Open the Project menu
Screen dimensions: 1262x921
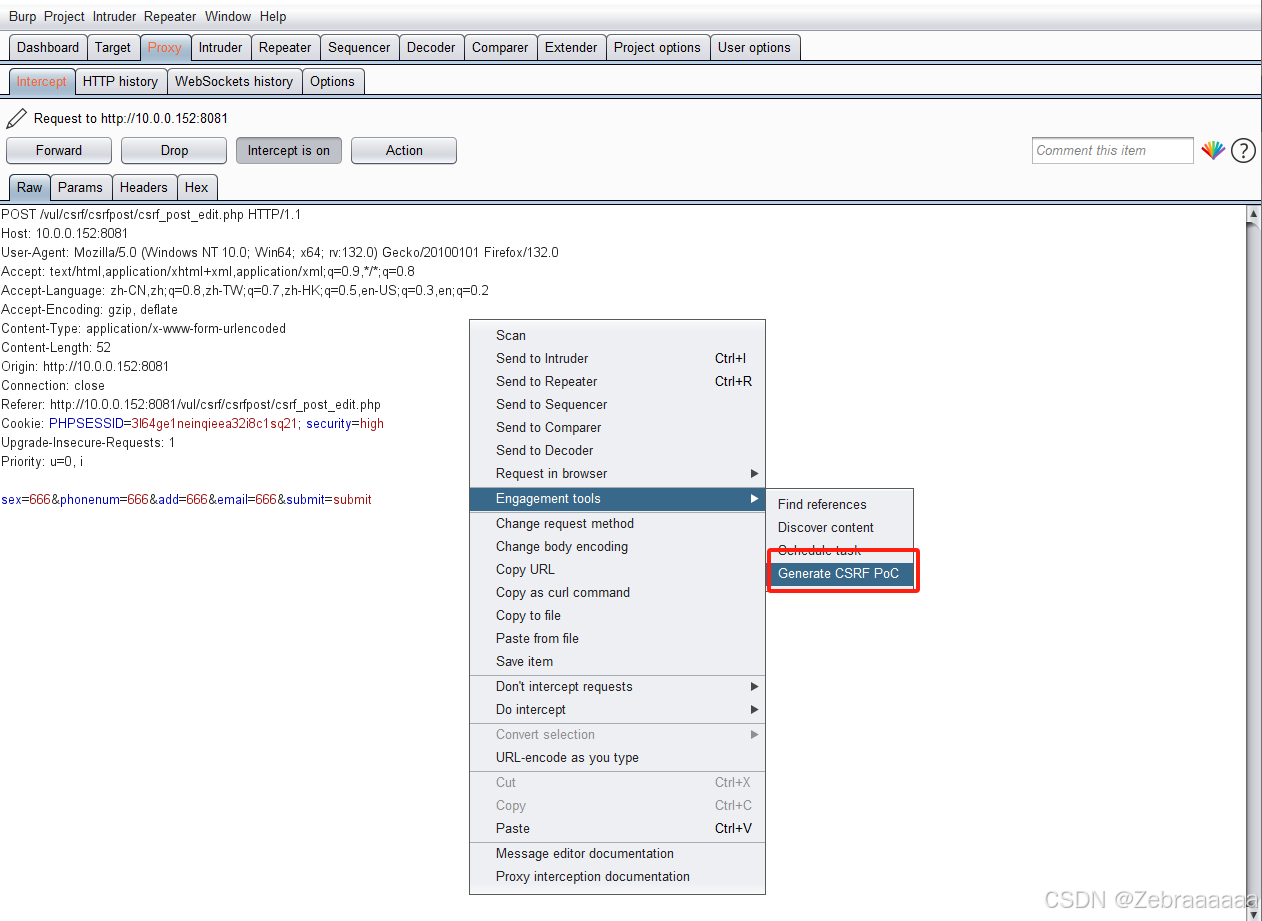click(64, 16)
